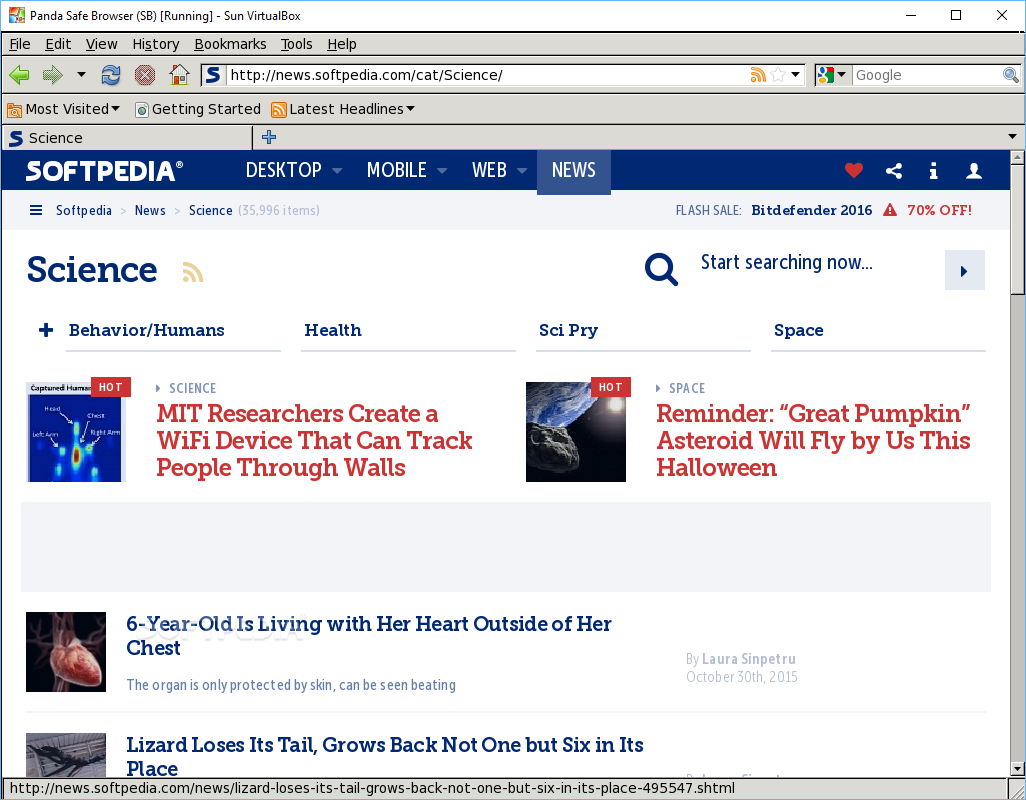This screenshot has width=1026, height=800.
Task: Select the NEWS navigation tab
Action: (x=574, y=171)
